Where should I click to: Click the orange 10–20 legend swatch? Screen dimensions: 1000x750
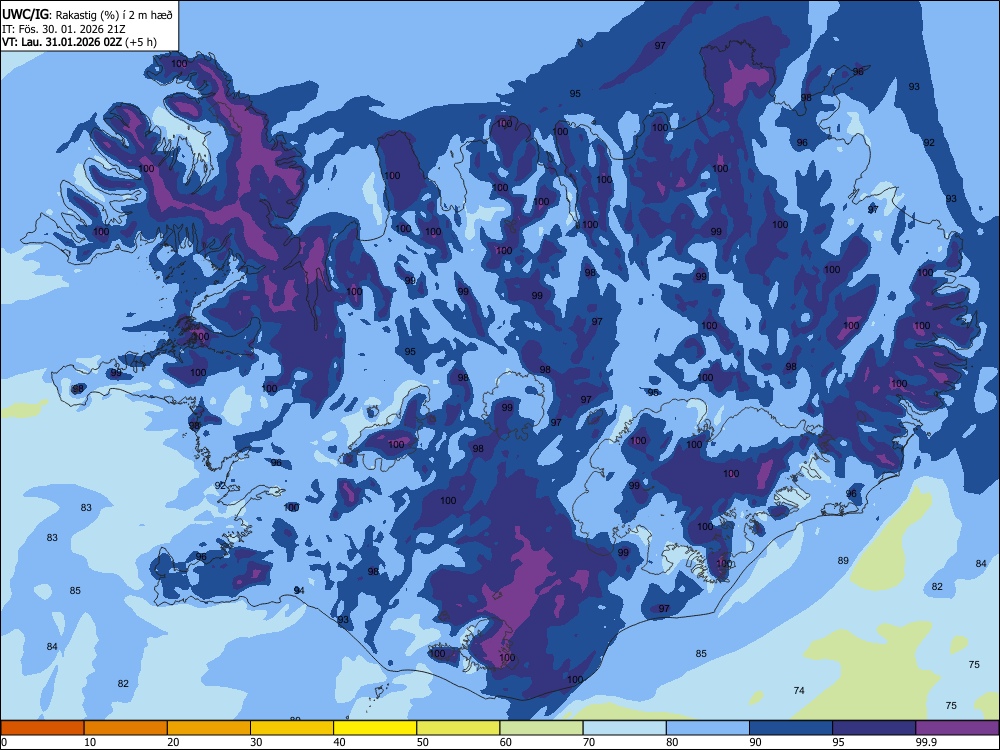point(126,728)
